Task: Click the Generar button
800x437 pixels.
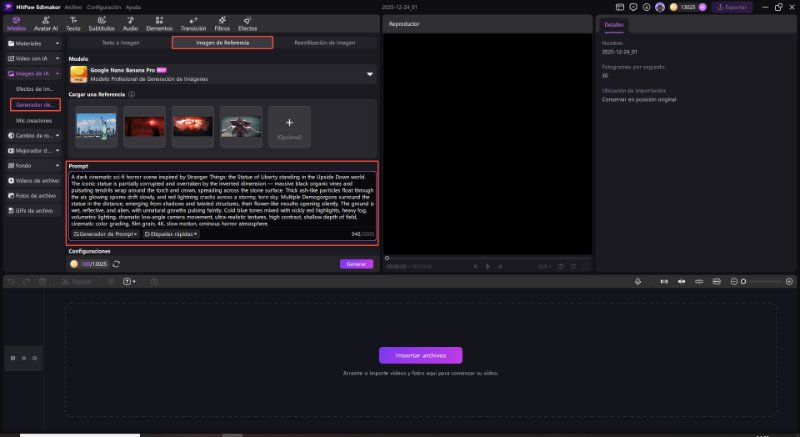Action: tap(357, 264)
